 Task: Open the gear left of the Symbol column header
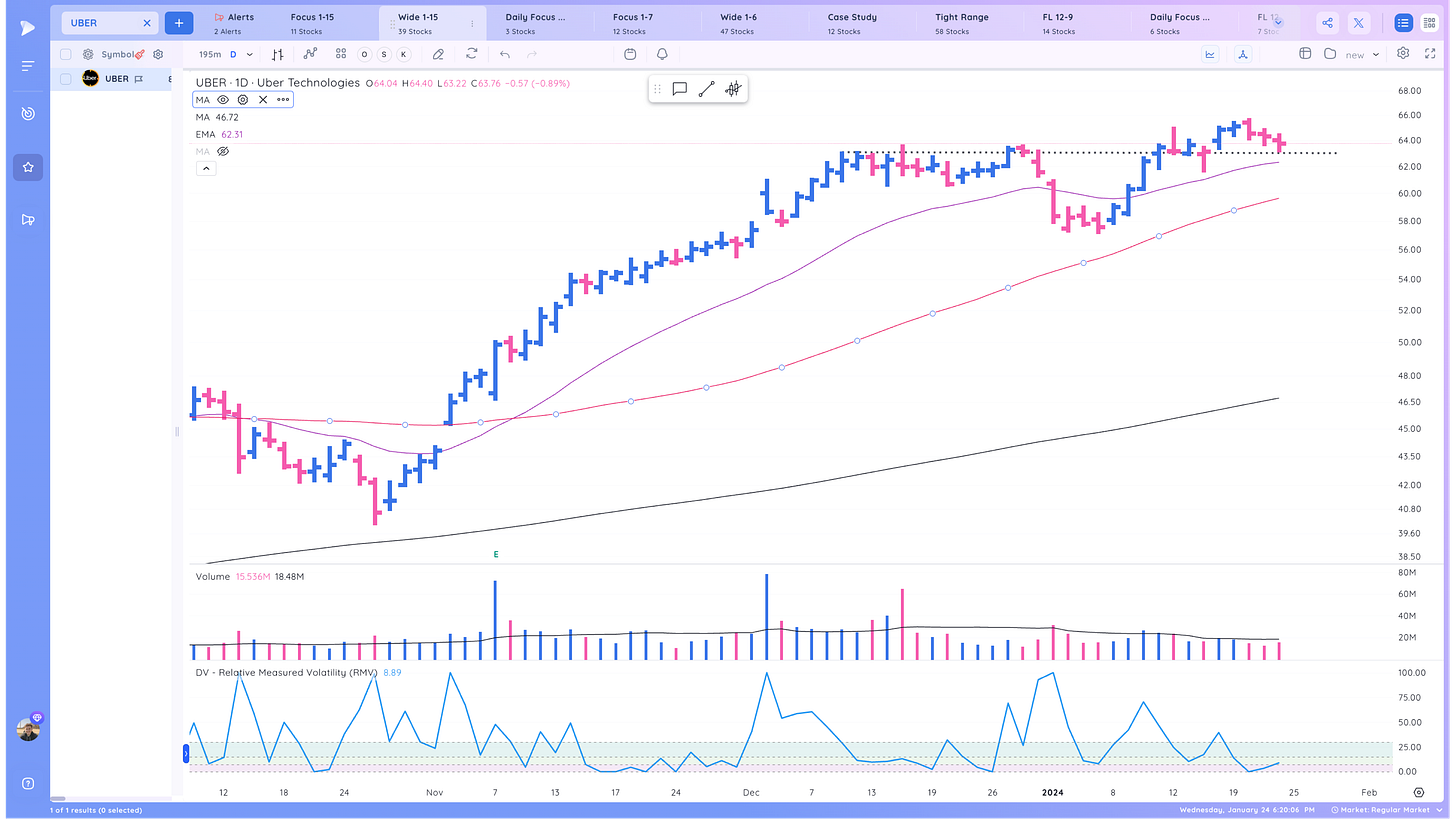pos(88,54)
